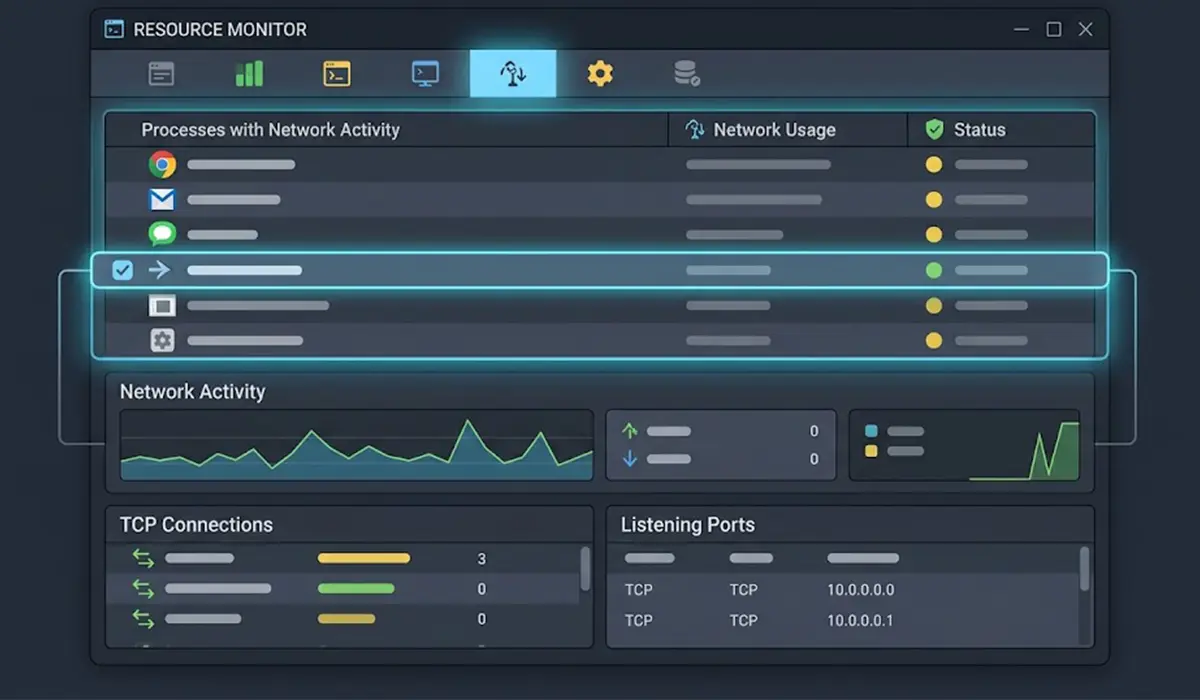Viewport: 1200px width, 700px height.
Task: Open the overview tab with window icon
Action: [161, 74]
